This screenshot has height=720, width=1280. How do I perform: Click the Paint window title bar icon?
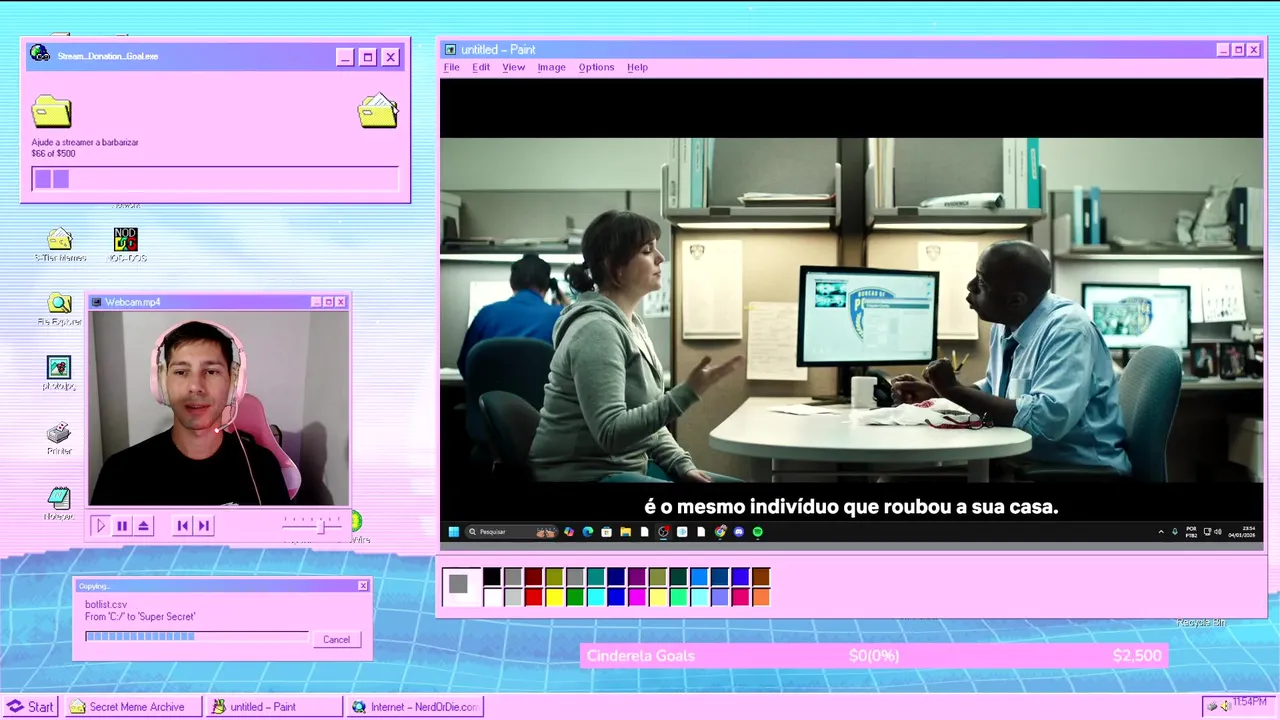point(450,50)
